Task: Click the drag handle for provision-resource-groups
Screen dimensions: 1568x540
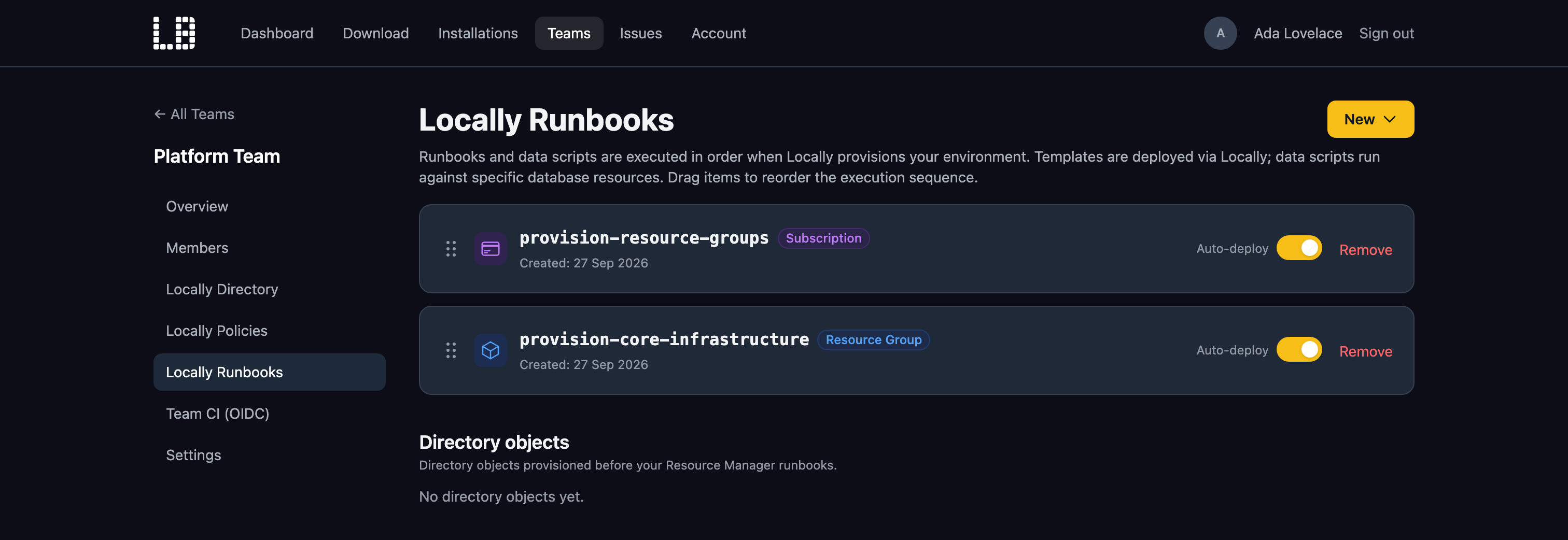Action: point(451,249)
